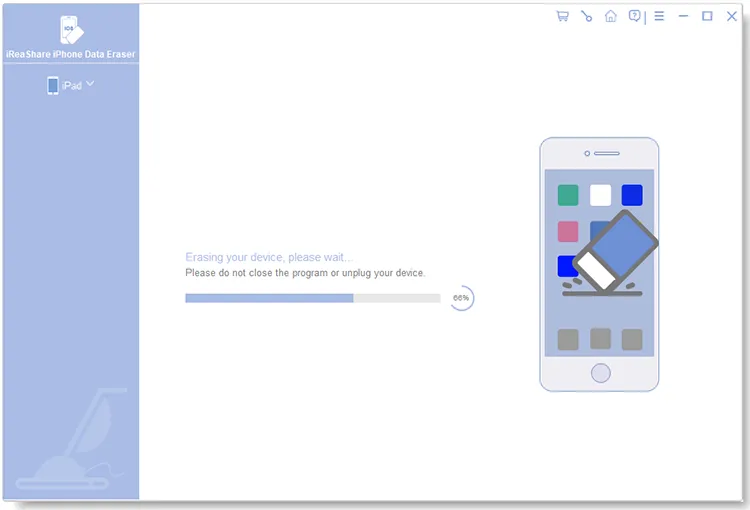Maximize the iReaShare window
The image size is (750, 510).
click(707, 16)
